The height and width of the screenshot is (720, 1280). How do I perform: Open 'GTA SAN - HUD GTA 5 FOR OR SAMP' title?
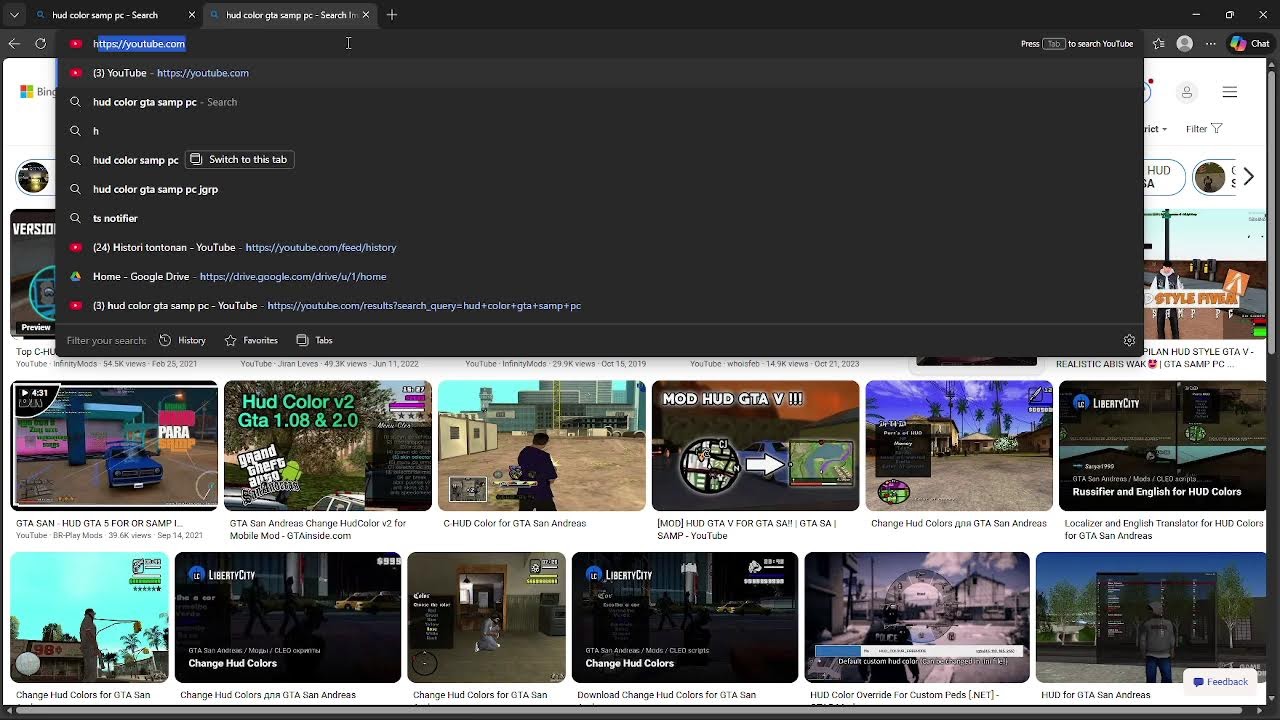tap(99, 523)
